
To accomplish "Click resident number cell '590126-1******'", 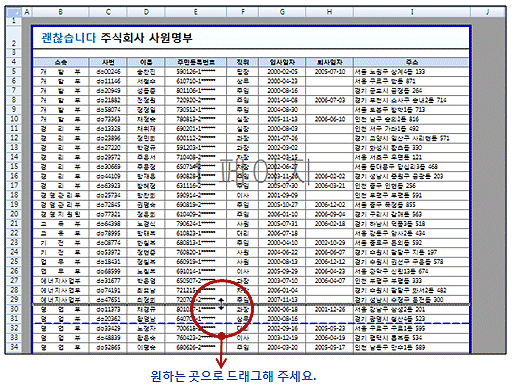I will [196, 72].
